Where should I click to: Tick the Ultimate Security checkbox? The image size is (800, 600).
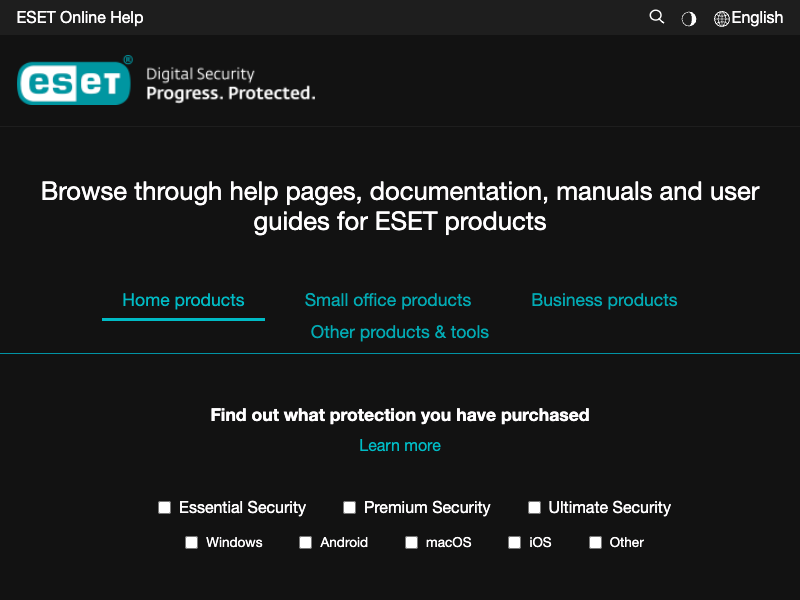coord(534,507)
